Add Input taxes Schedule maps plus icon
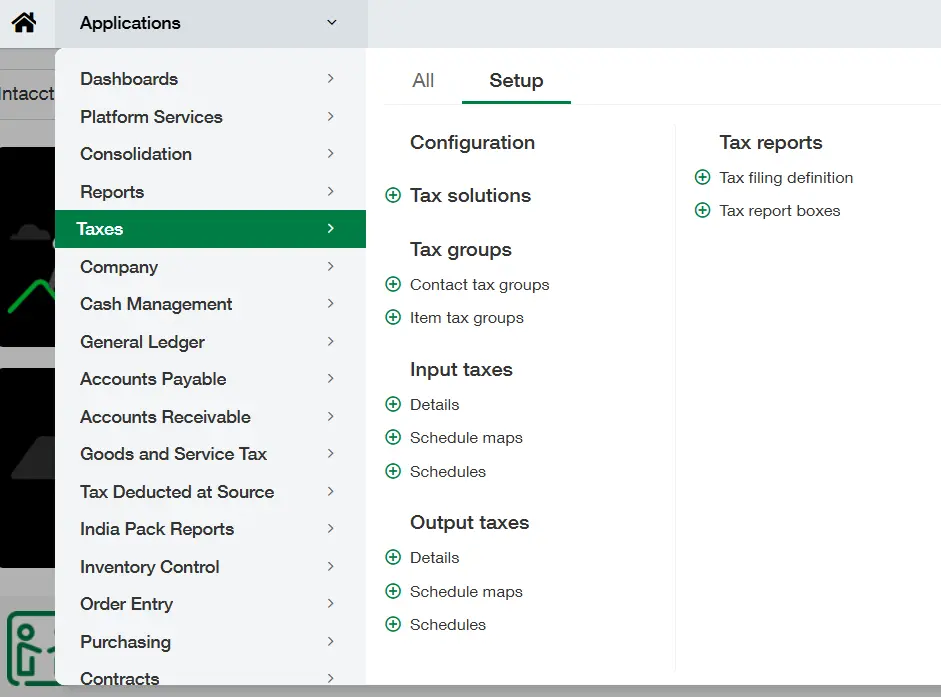The height and width of the screenshot is (697, 941). [393, 437]
